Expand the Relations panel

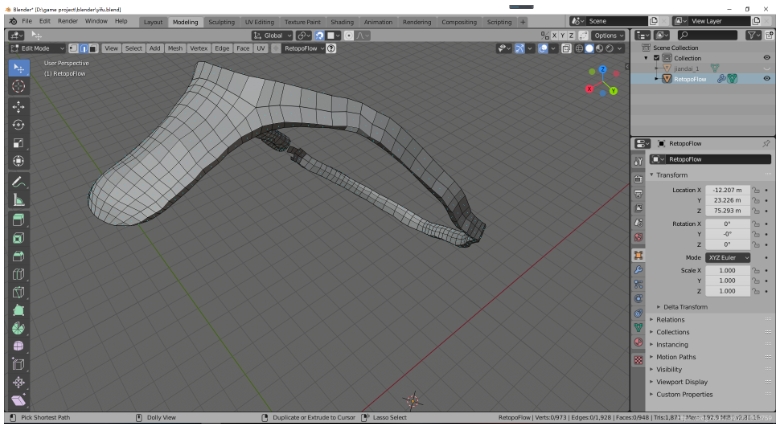[670, 319]
